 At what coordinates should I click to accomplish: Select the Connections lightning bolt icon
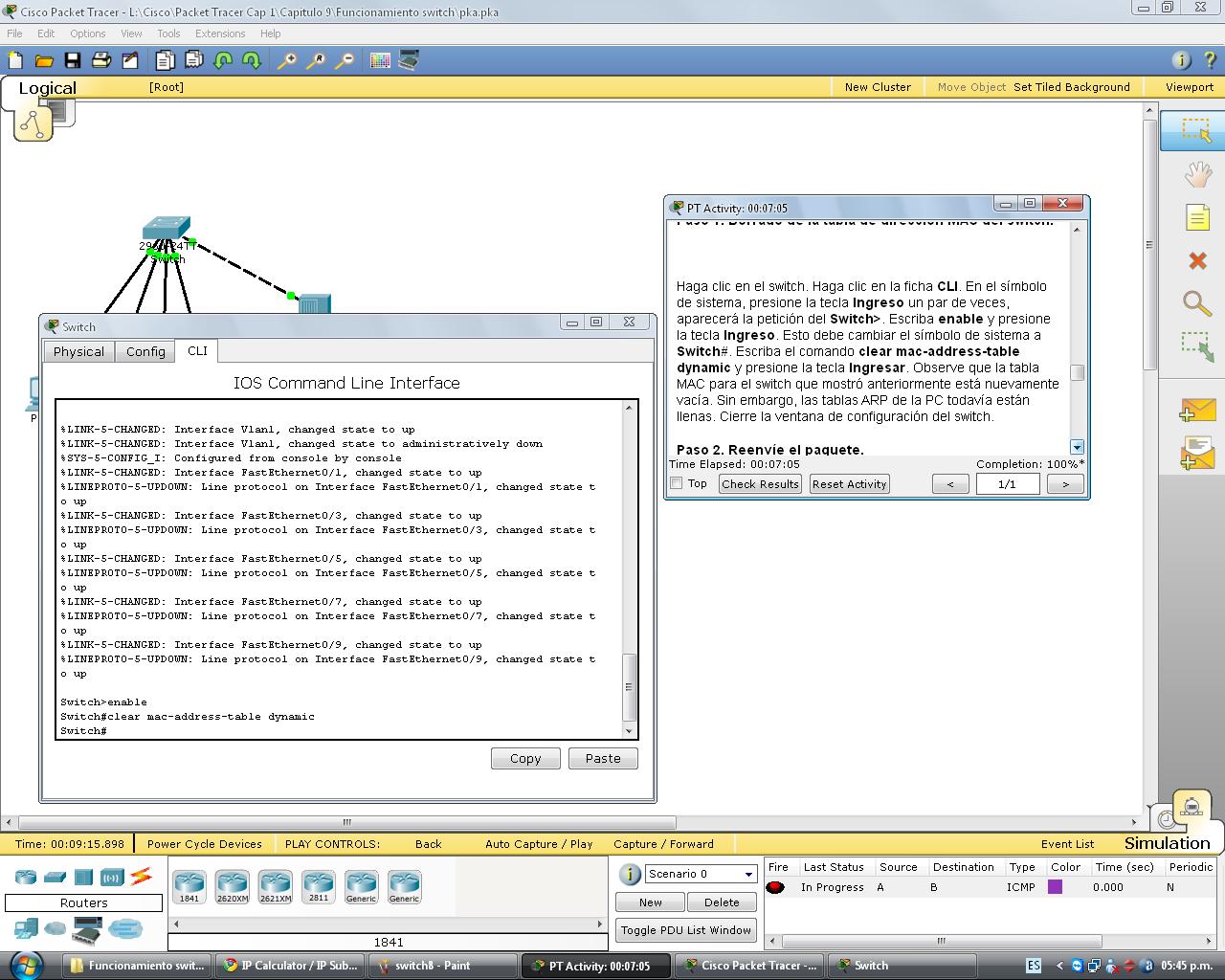coord(142,876)
